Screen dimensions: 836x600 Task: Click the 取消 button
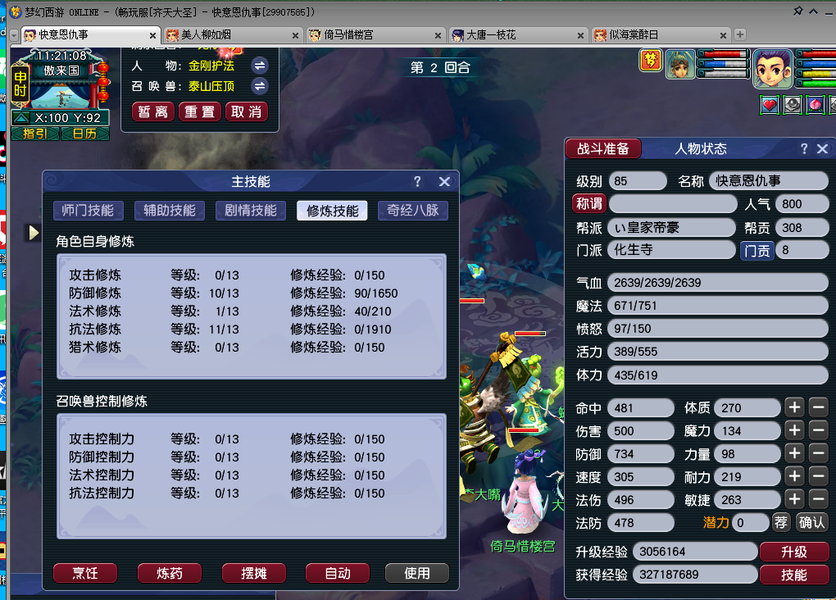[247, 112]
